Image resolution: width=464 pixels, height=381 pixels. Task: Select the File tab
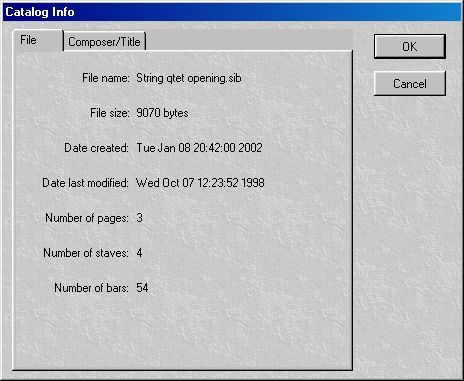[x=38, y=40]
